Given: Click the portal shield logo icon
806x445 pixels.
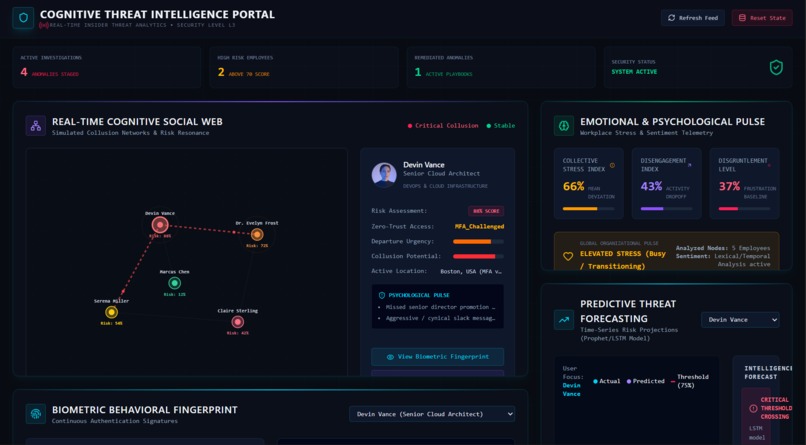Looking at the screenshot, I should click(x=23, y=18).
